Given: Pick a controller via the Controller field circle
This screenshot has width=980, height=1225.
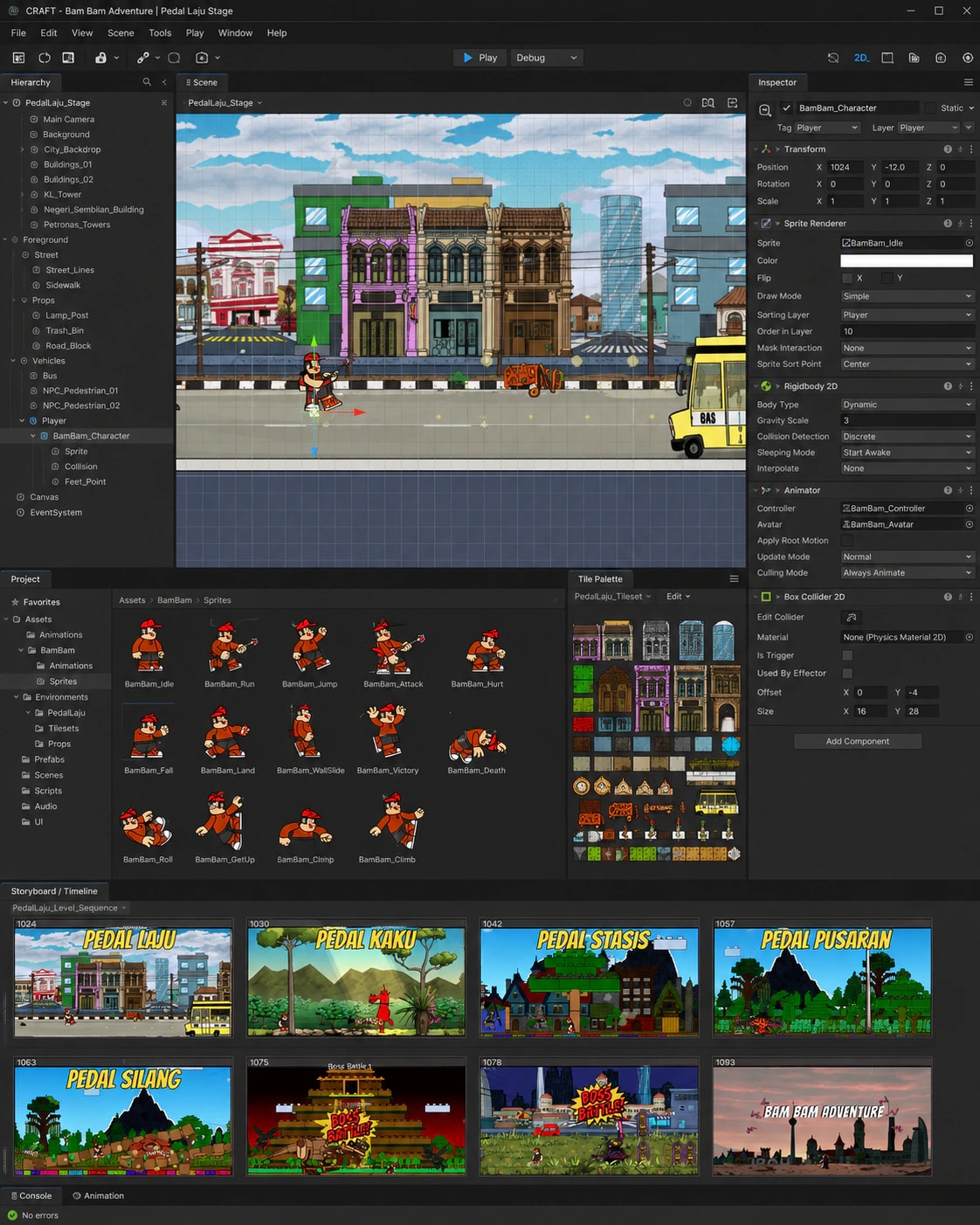Looking at the screenshot, I should coord(969,509).
